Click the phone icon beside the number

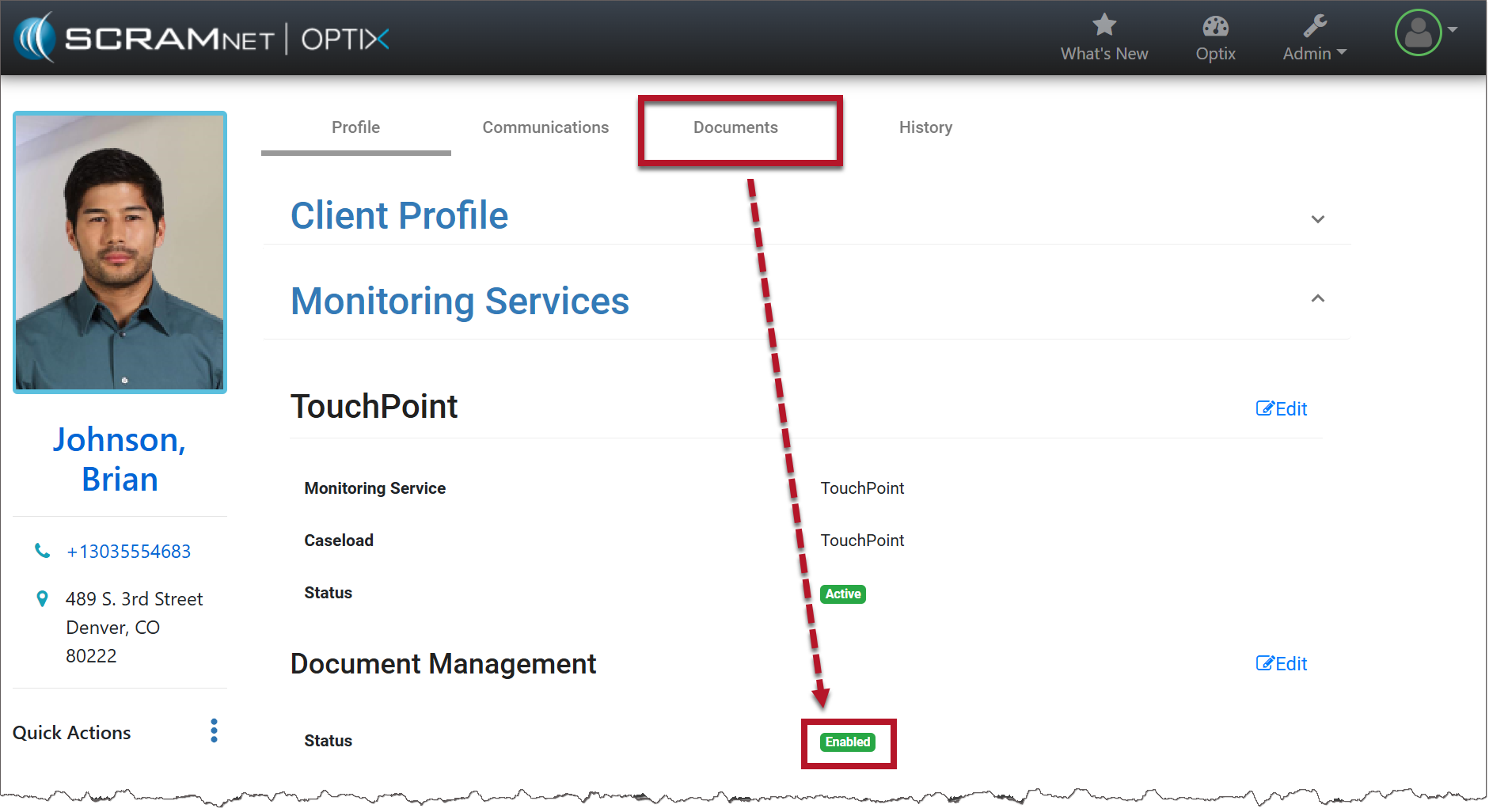(x=42, y=551)
